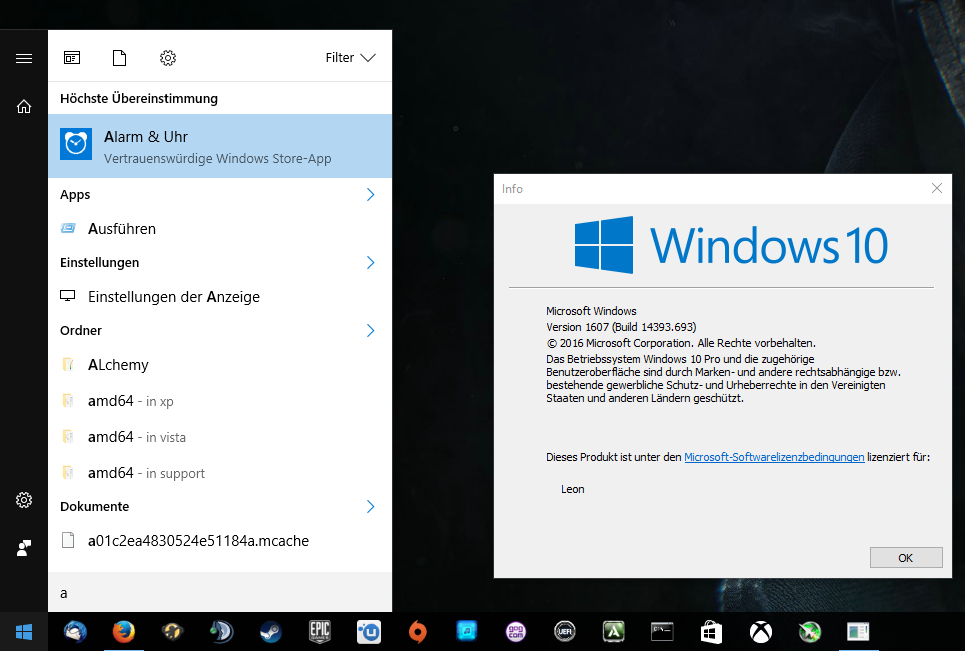Switch to Firefox in the taskbar

[124, 632]
